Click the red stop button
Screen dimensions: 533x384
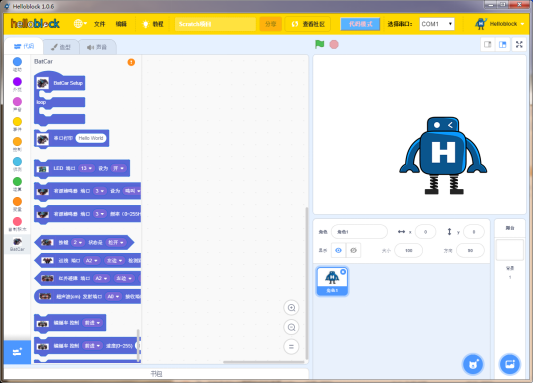[334, 45]
